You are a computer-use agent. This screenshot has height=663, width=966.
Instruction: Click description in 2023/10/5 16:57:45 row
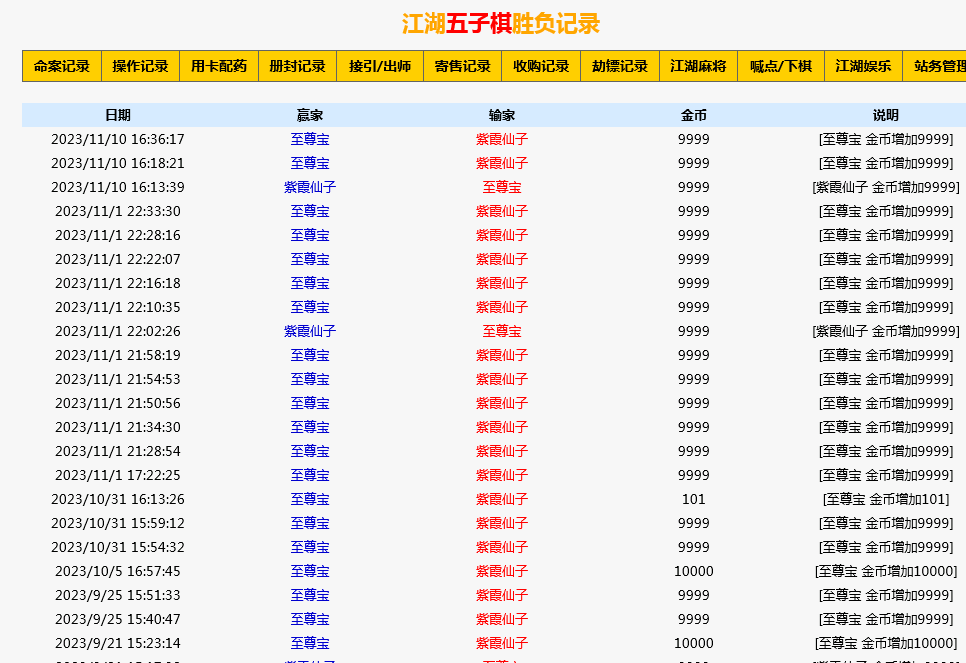coord(886,571)
